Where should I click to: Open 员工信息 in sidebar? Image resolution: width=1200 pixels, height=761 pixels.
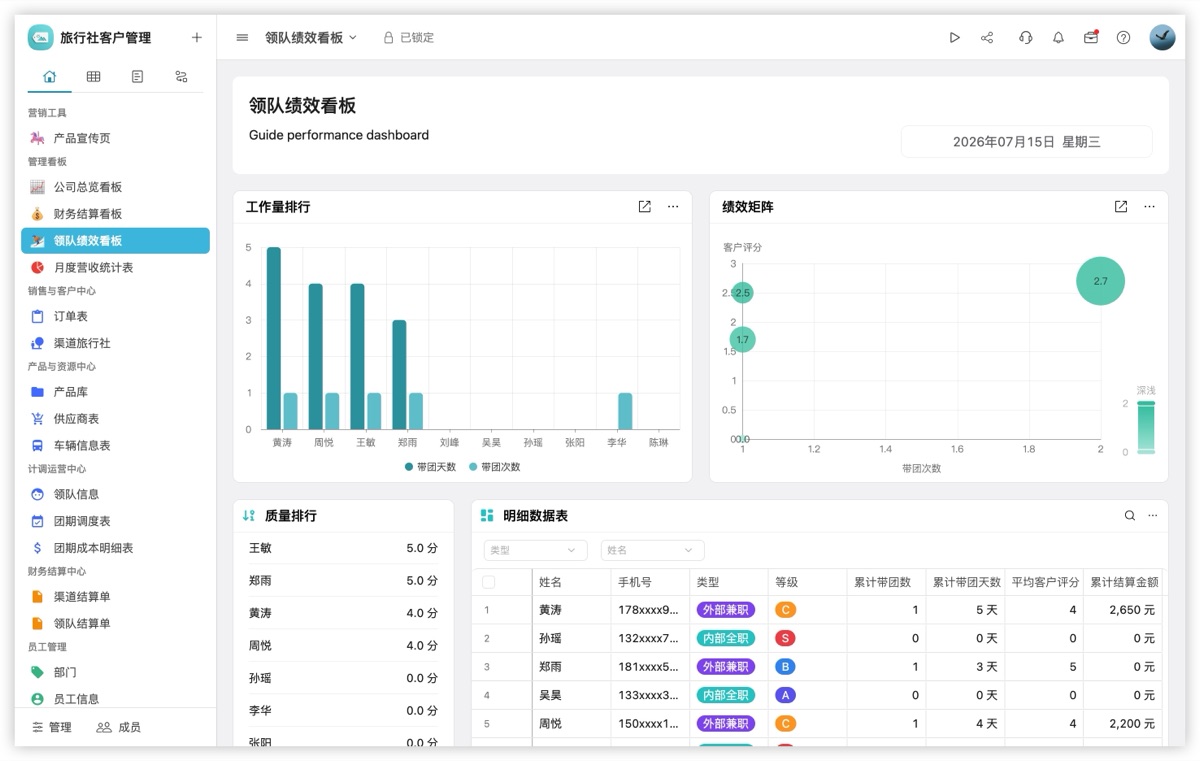click(115, 699)
